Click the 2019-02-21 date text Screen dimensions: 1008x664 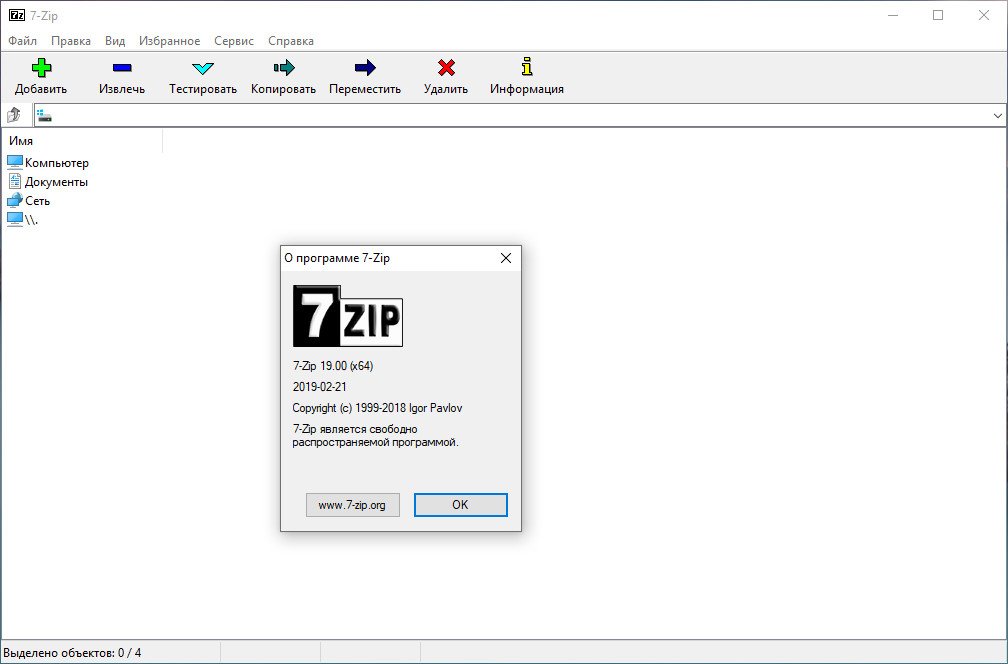pyautogui.click(x=320, y=386)
